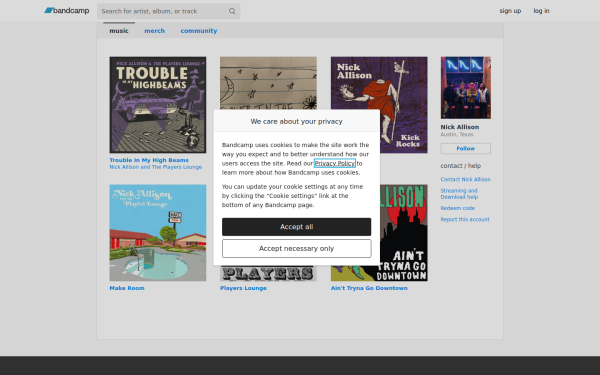Open the hand-drawn stars and moon album cover
The height and width of the screenshot is (375, 600).
tap(268, 83)
